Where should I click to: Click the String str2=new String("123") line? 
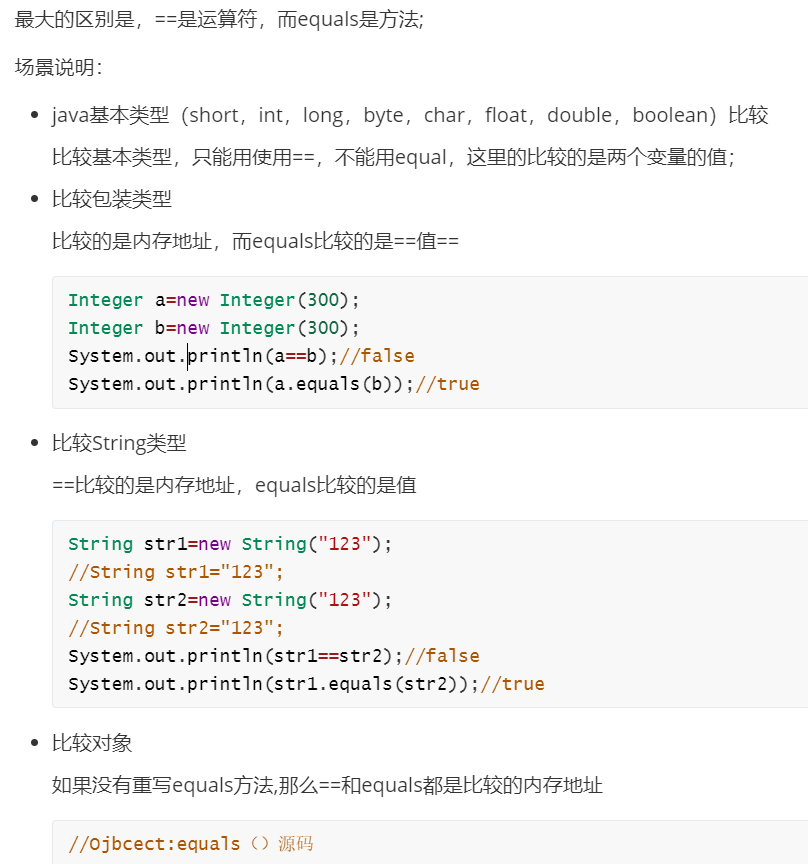(x=230, y=600)
